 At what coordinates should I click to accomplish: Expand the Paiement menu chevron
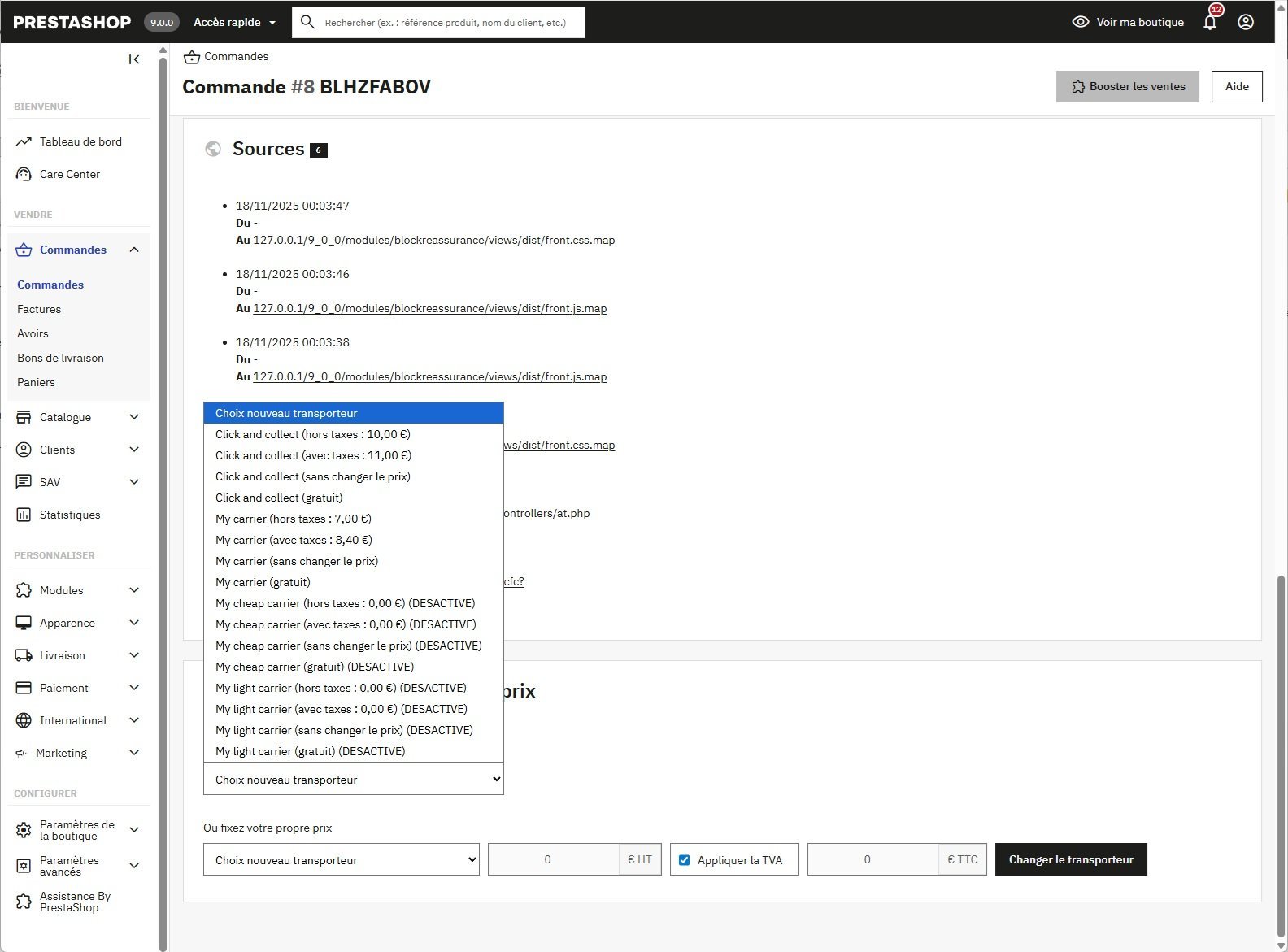pyautogui.click(x=134, y=688)
